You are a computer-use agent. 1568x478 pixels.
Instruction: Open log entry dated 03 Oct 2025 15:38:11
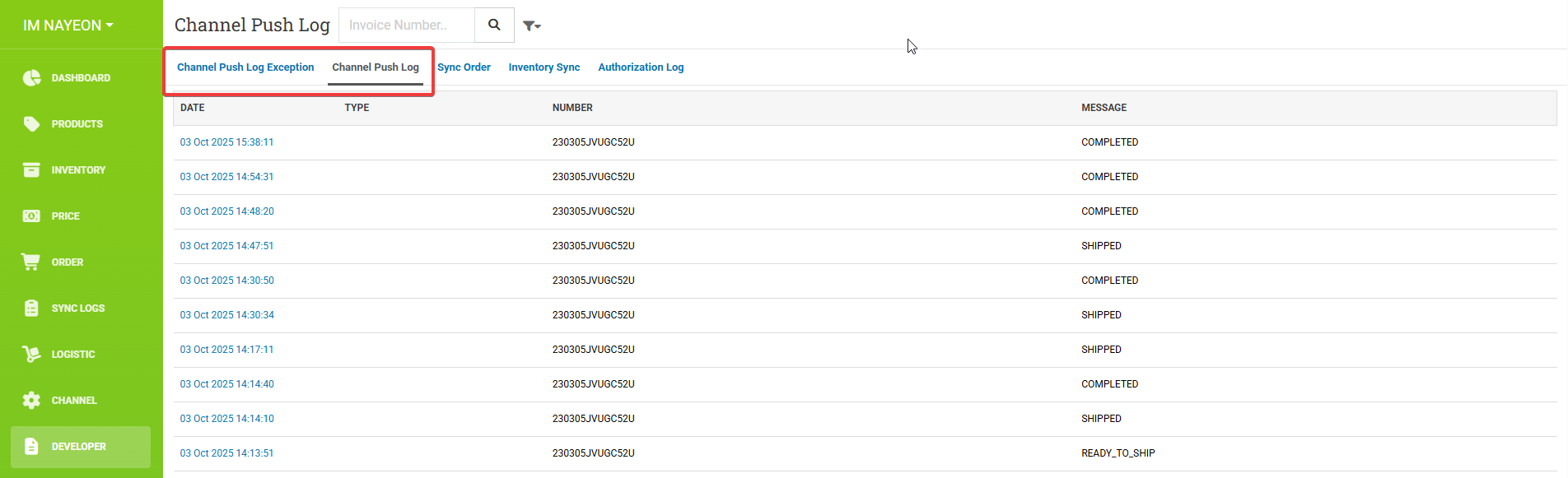[x=226, y=142]
